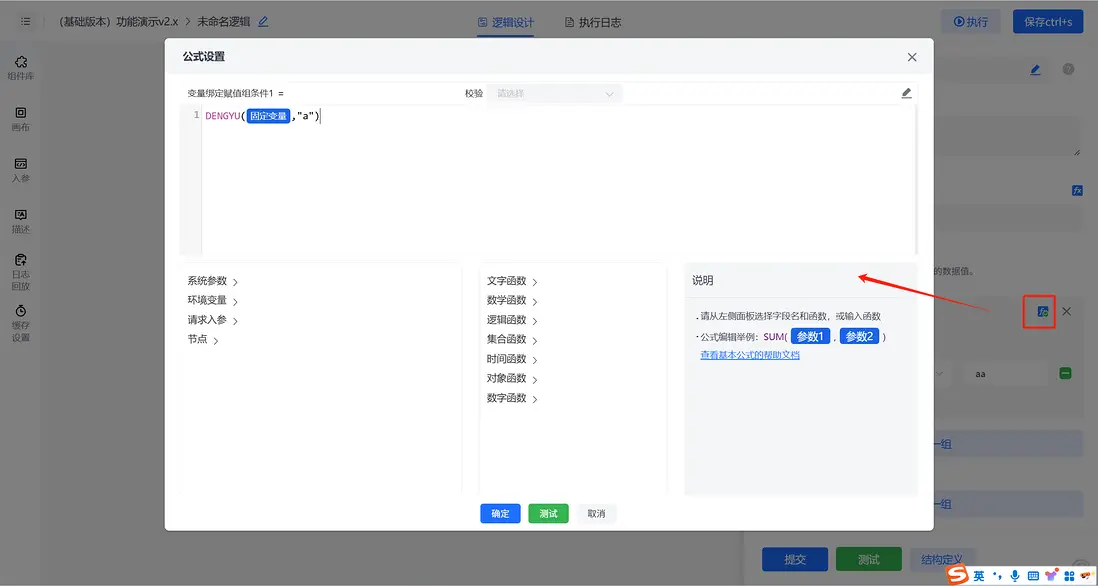
Task: Open the 描述 sidebar item
Action: pos(20,221)
